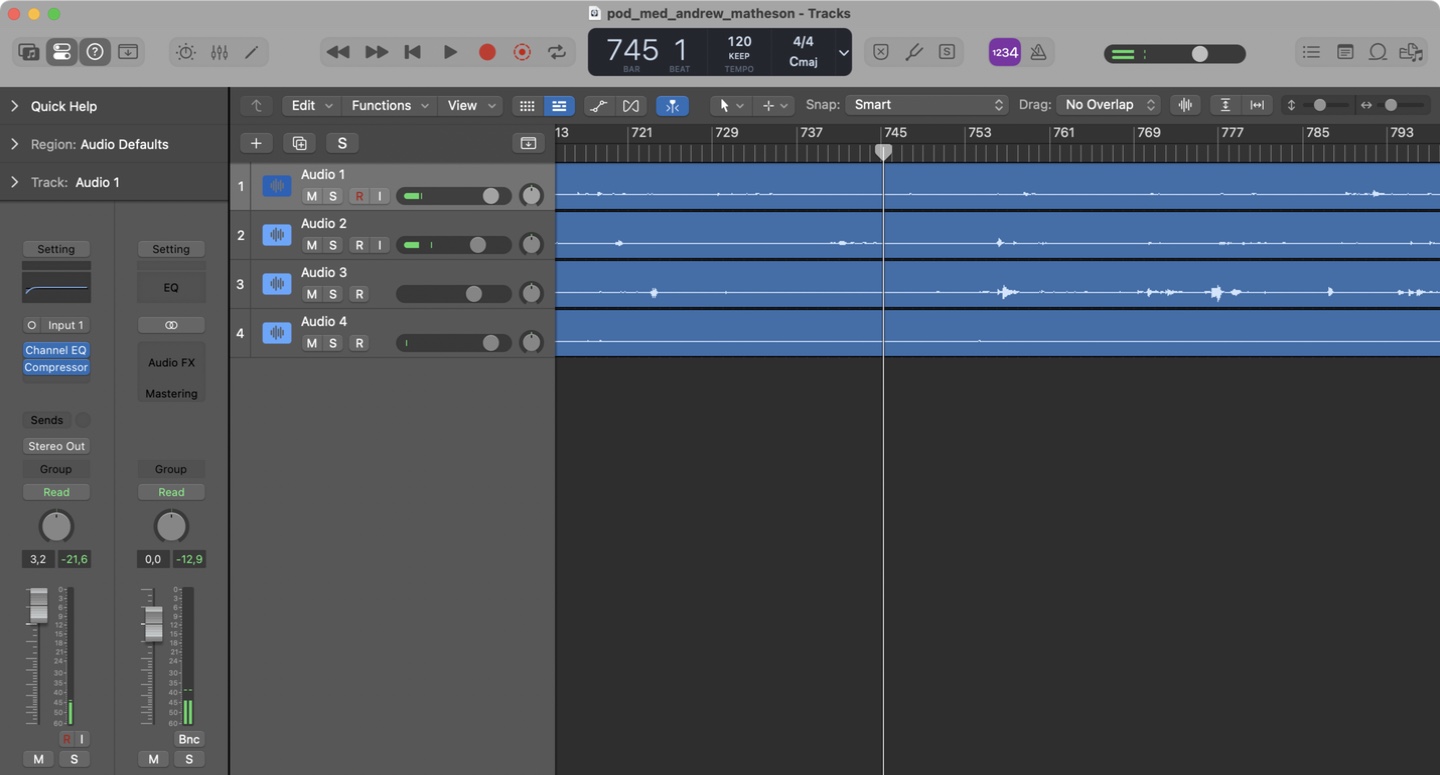
Task: Expand the Quick Help section
Action: click(15, 106)
